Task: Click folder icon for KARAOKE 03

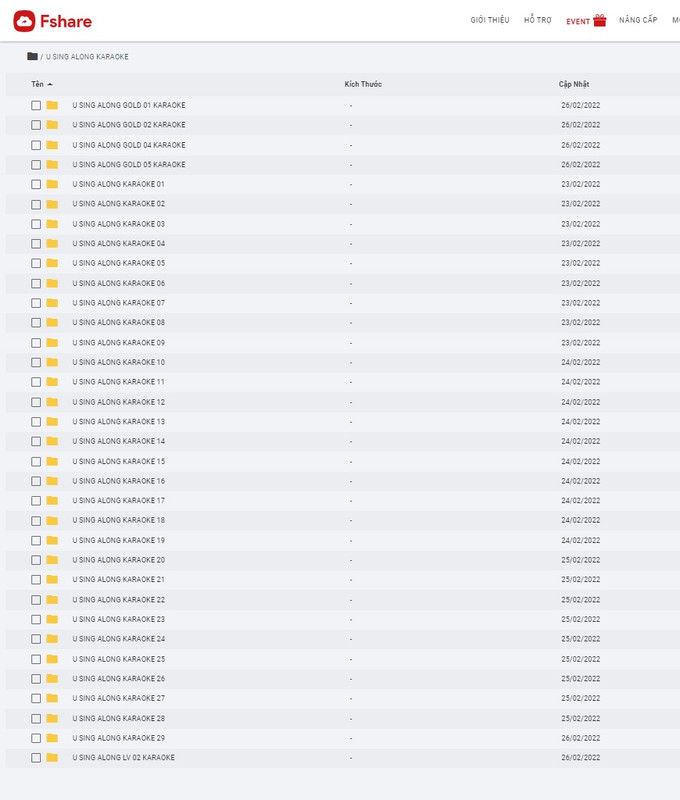Action: click(52, 223)
